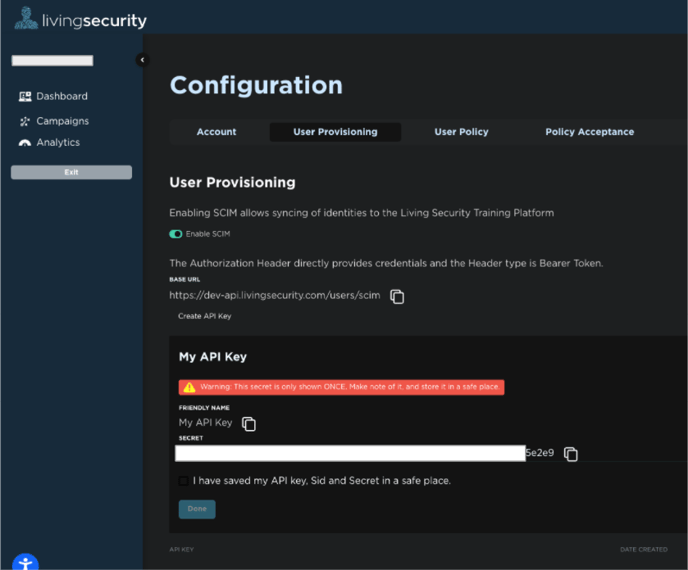Copy the secret key value
688x570 pixels.
pyautogui.click(x=570, y=454)
